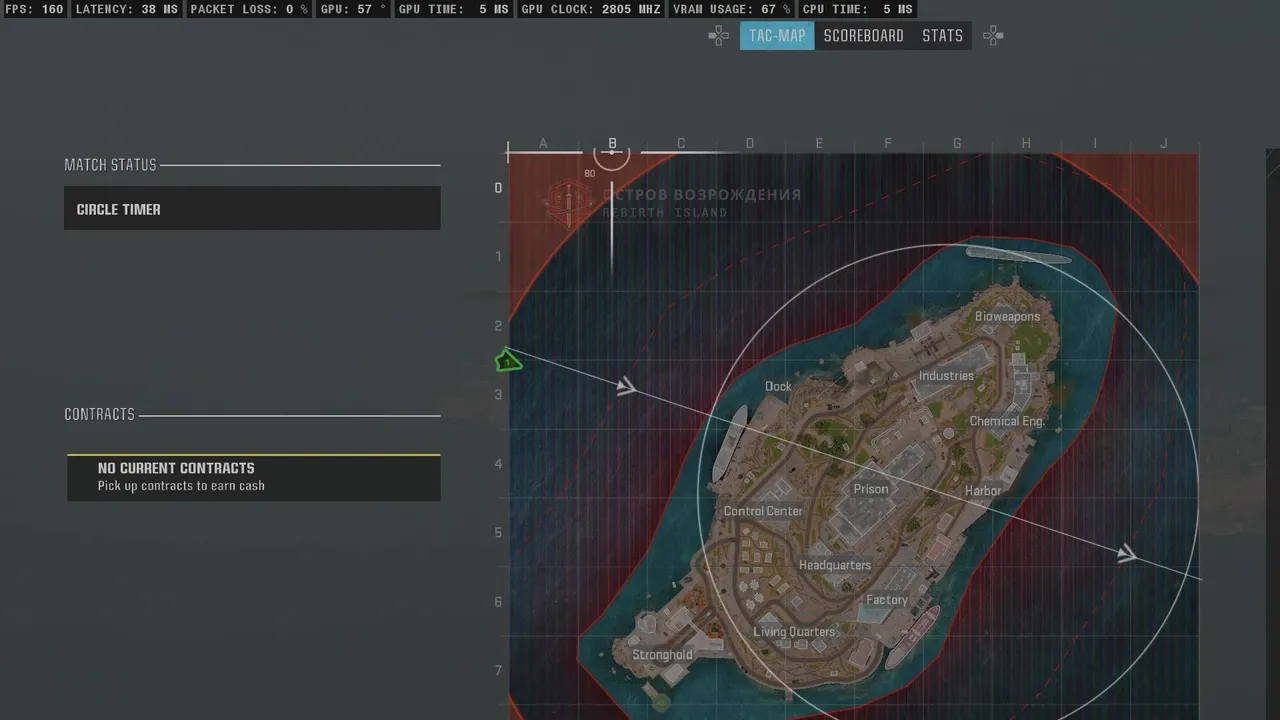
Task: Click the Industries location label
Action: (946, 376)
